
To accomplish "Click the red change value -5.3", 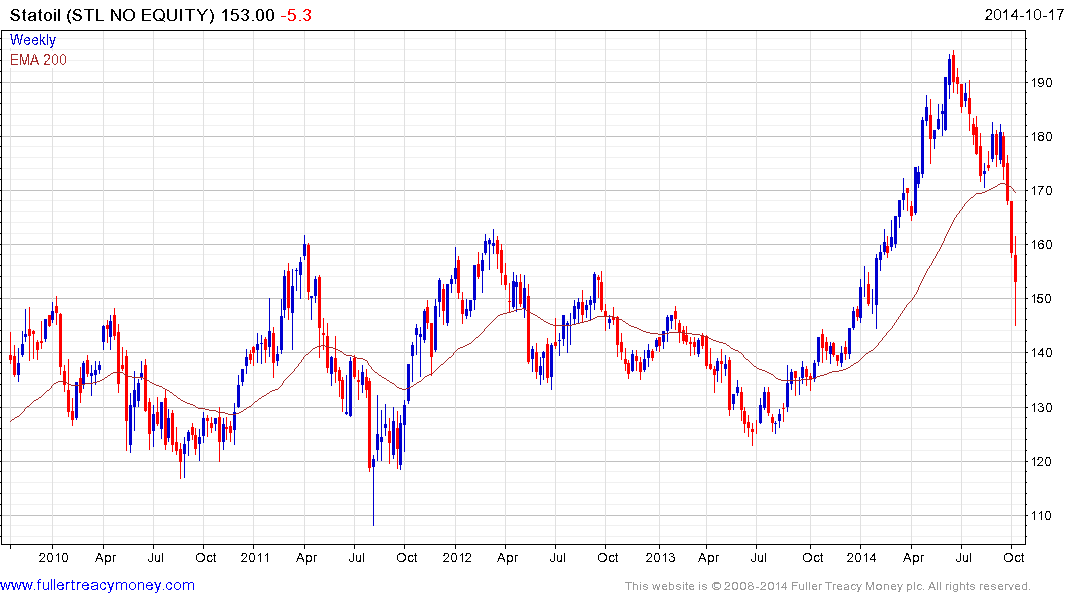I will click(x=296, y=14).
